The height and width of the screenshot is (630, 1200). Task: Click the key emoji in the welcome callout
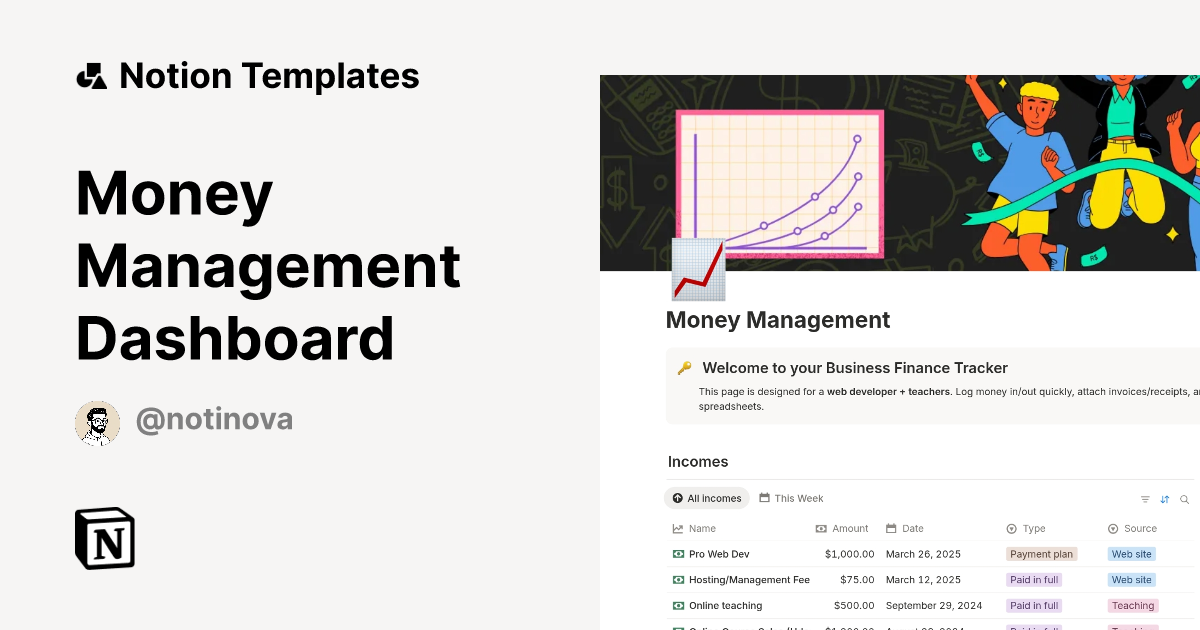click(683, 367)
